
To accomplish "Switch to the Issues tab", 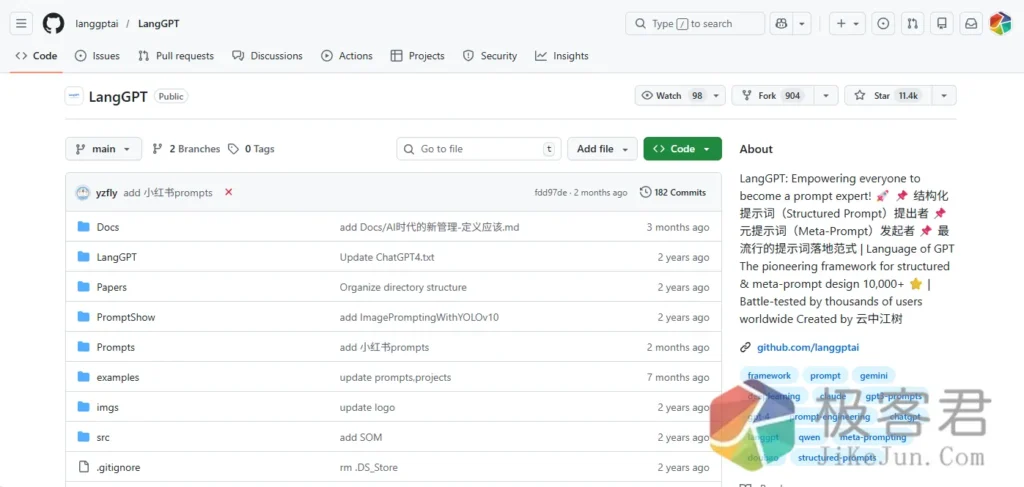I will tap(97, 56).
